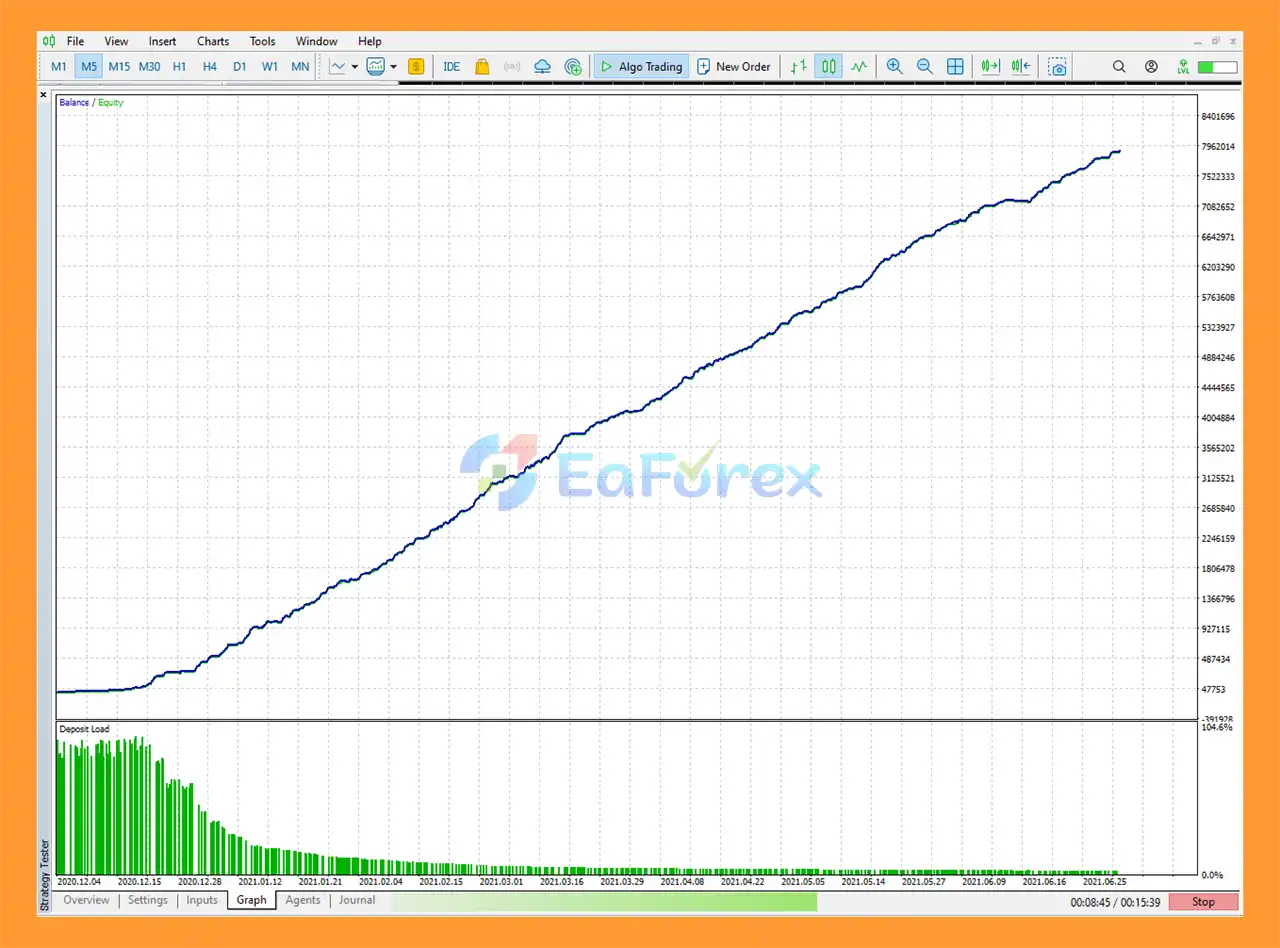Image resolution: width=1280 pixels, height=948 pixels.
Task: Stop the running strategy test
Action: (x=1203, y=902)
